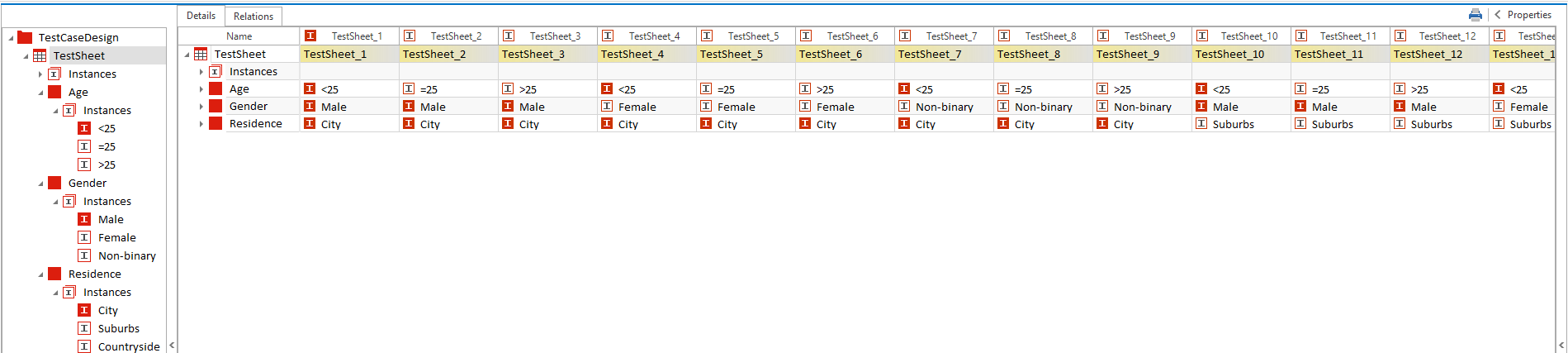Viewport: 1568px width, 353px height.
Task: Switch to the Relations tab
Action: click(253, 16)
